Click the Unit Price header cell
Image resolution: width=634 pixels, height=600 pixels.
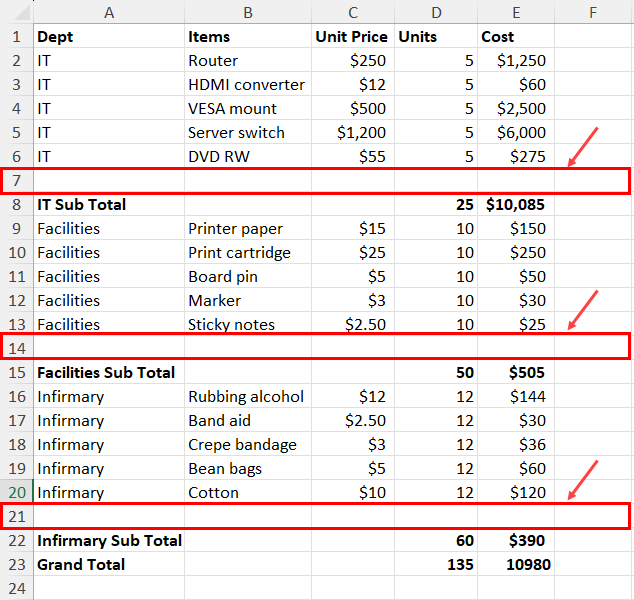(353, 37)
